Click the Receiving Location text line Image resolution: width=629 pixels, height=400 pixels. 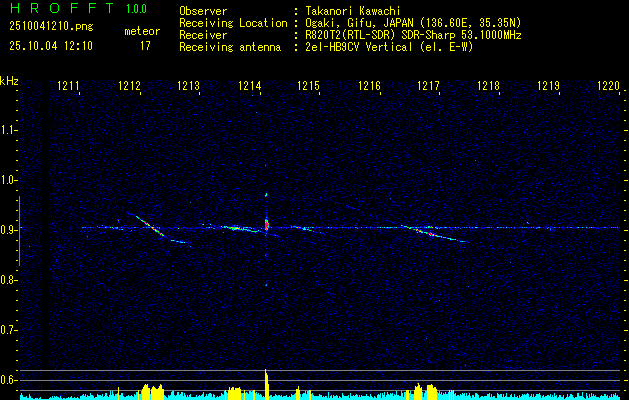(350, 23)
